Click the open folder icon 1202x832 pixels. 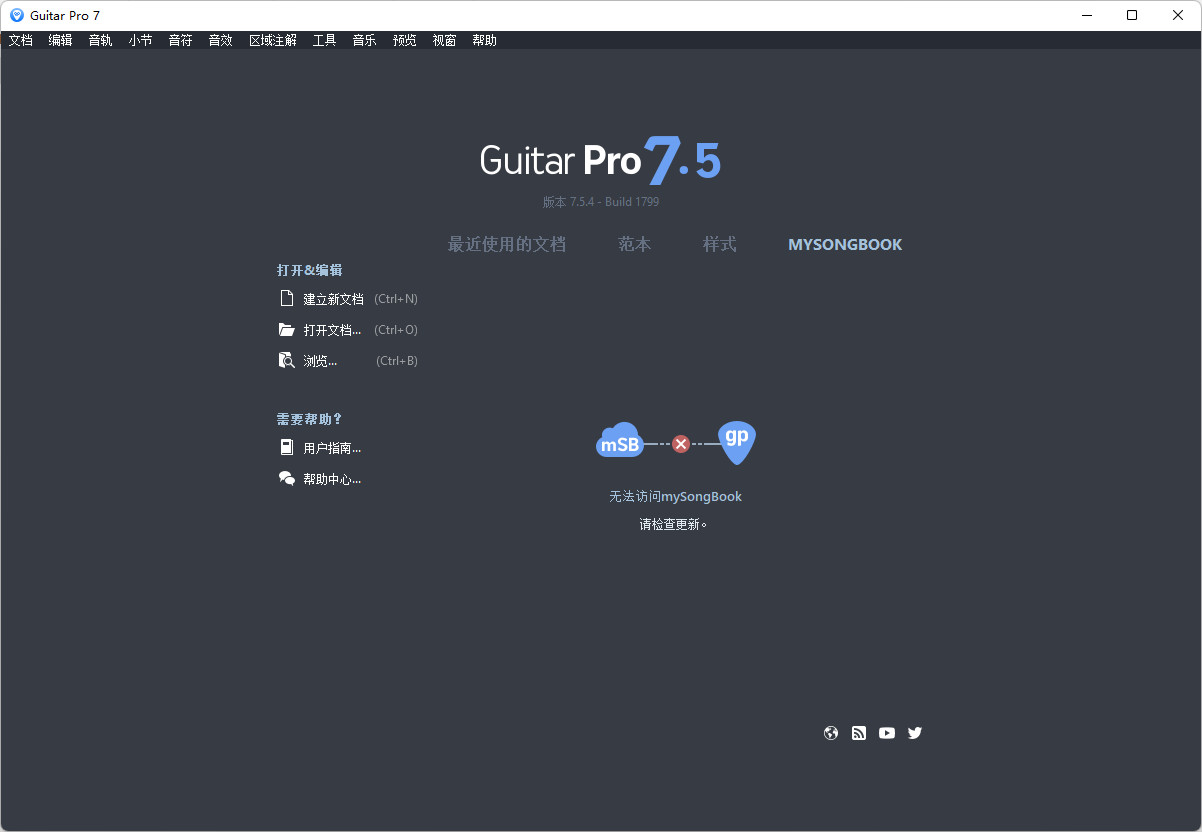[287, 330]
